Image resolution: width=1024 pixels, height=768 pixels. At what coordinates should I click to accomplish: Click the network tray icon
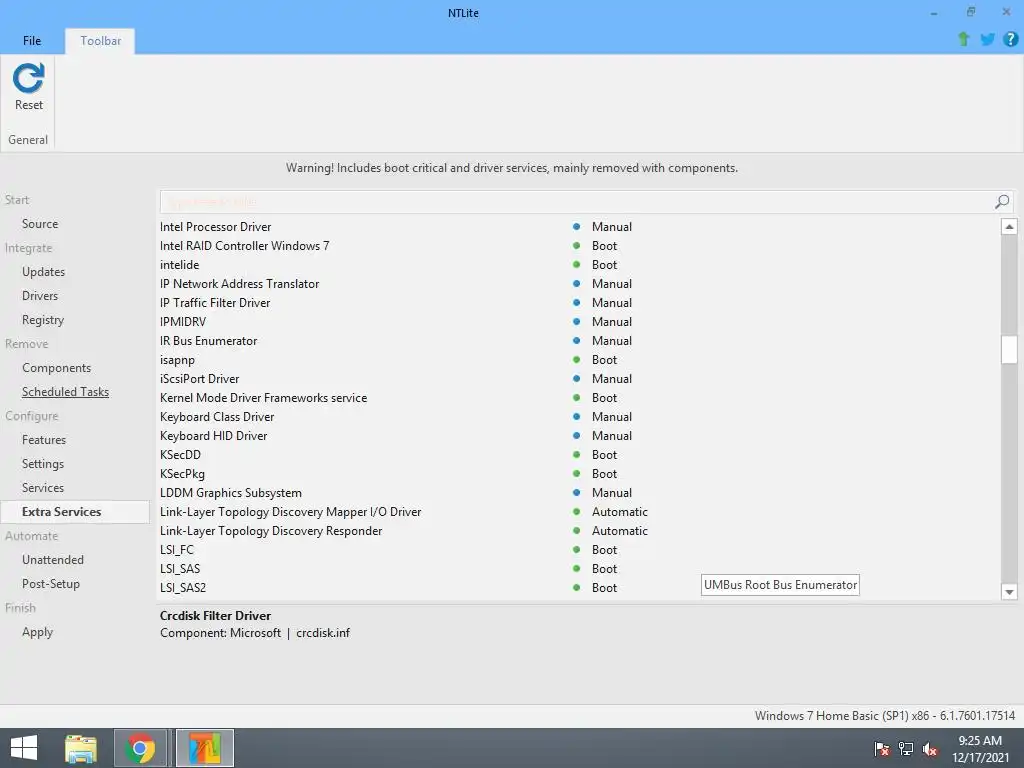(906, 748)
